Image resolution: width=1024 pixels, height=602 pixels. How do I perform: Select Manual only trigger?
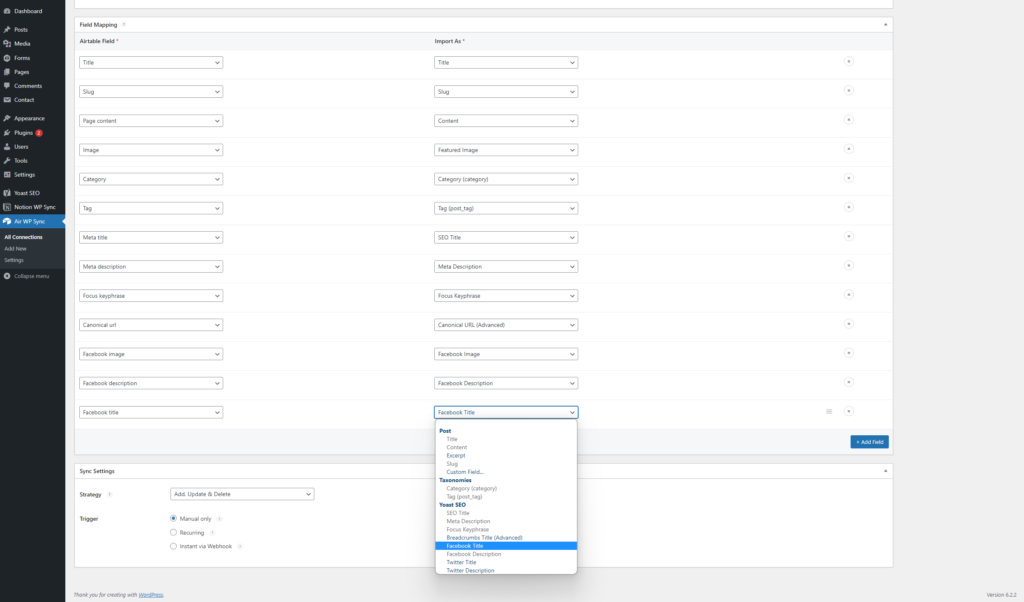click(173, 518)
